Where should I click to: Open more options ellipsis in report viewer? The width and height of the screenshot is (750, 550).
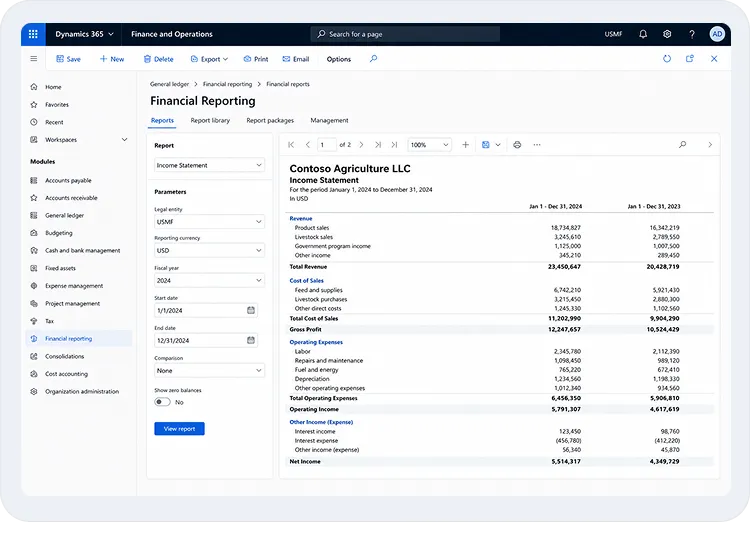coord(537,144)
